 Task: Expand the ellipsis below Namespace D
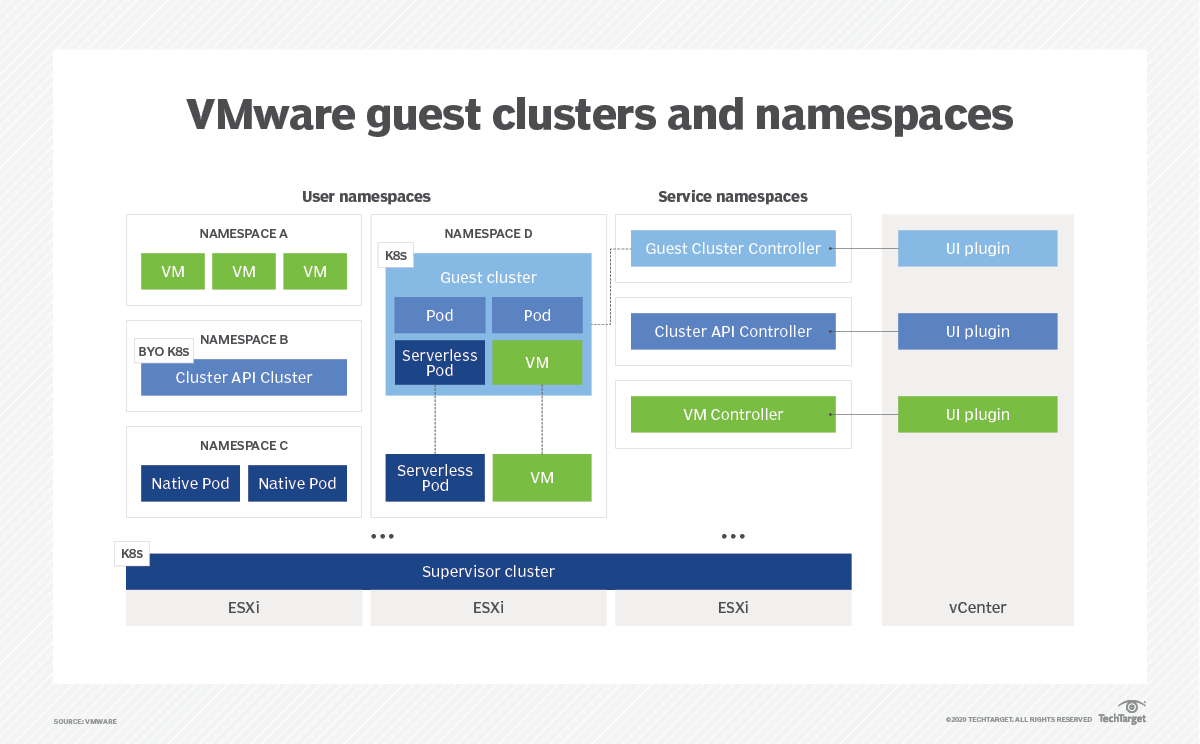(382, 536)
